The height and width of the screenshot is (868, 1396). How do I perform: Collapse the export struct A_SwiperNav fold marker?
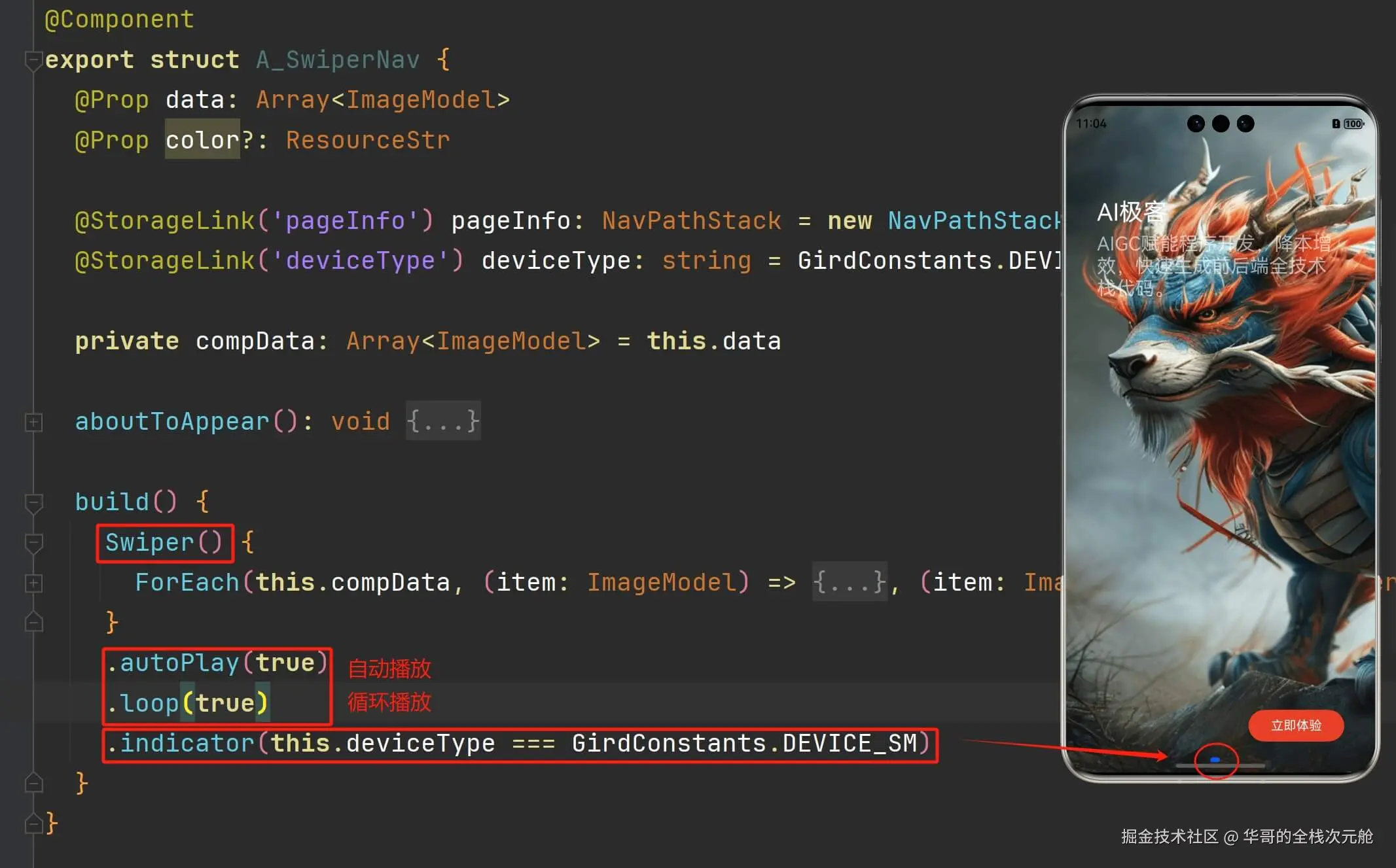click(33, 61)
